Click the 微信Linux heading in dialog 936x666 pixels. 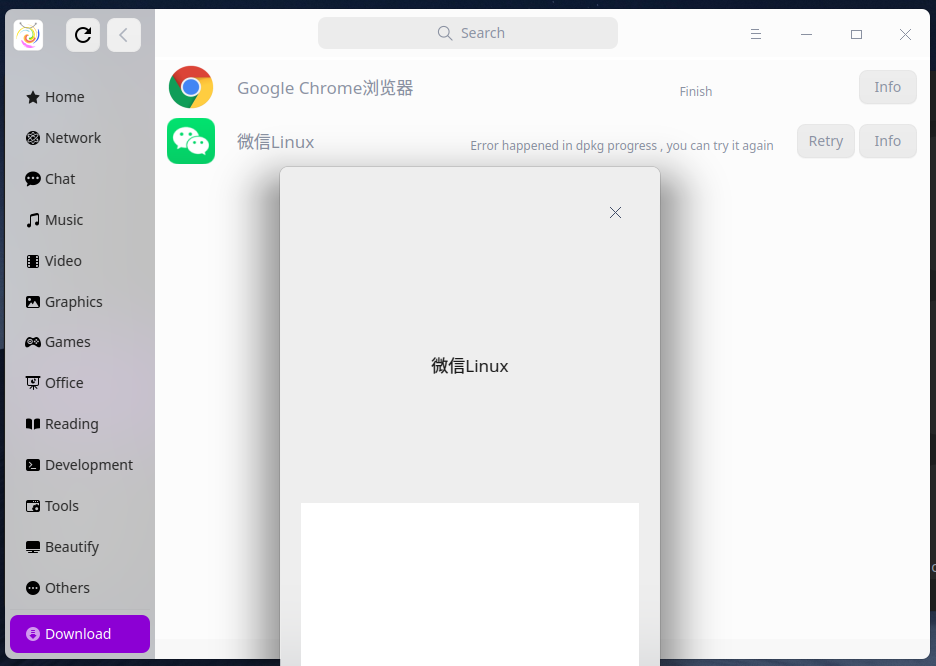(470, 366)
